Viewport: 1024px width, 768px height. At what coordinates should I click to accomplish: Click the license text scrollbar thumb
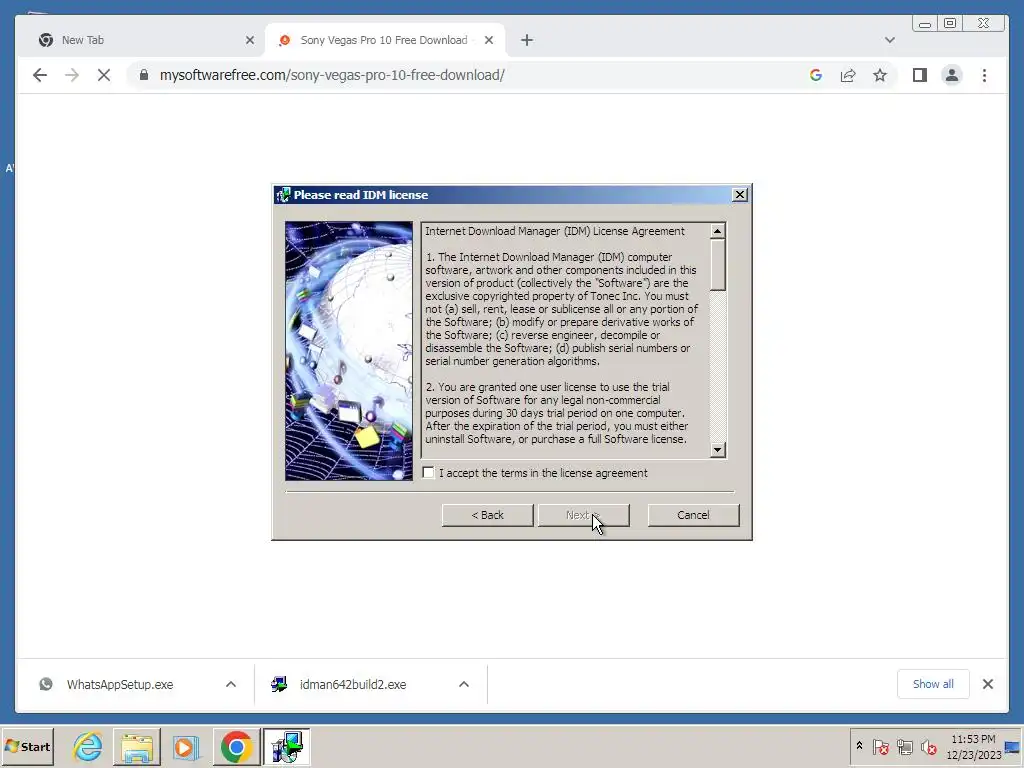pyautogui.click(x=718, y=264)
